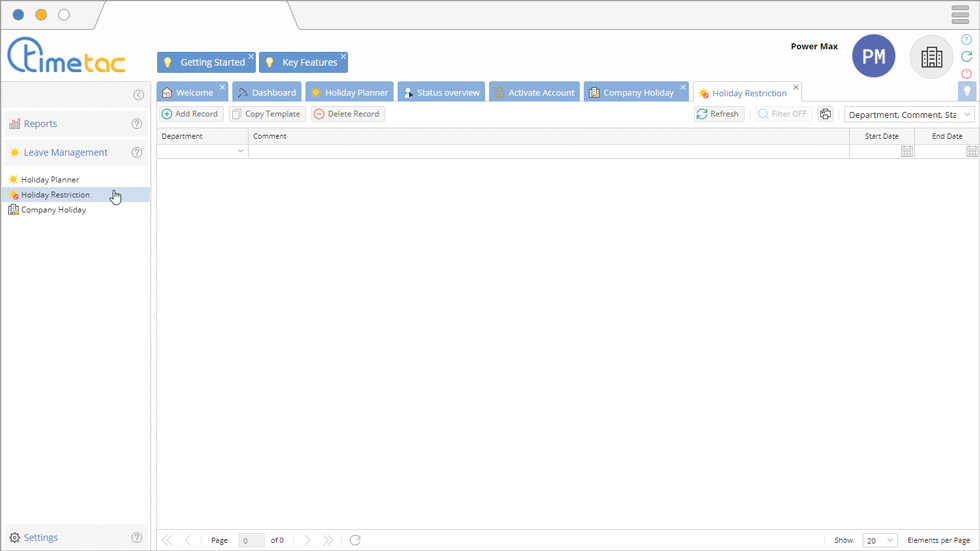Toggle the Filter OFF button
980x551 pixels.
click(783, 114)
